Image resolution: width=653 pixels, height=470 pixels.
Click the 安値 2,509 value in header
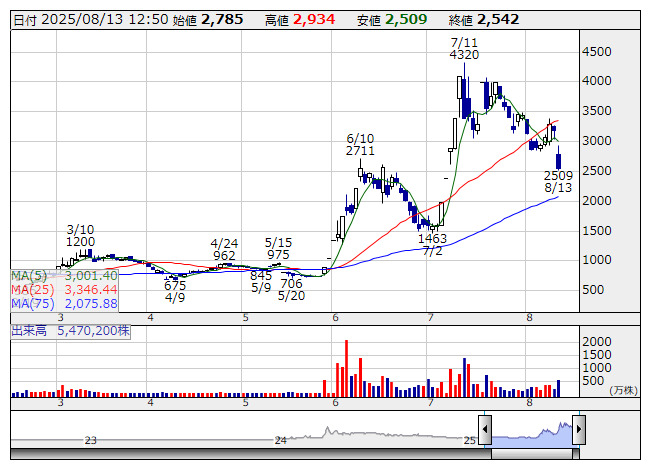[392, 20]
